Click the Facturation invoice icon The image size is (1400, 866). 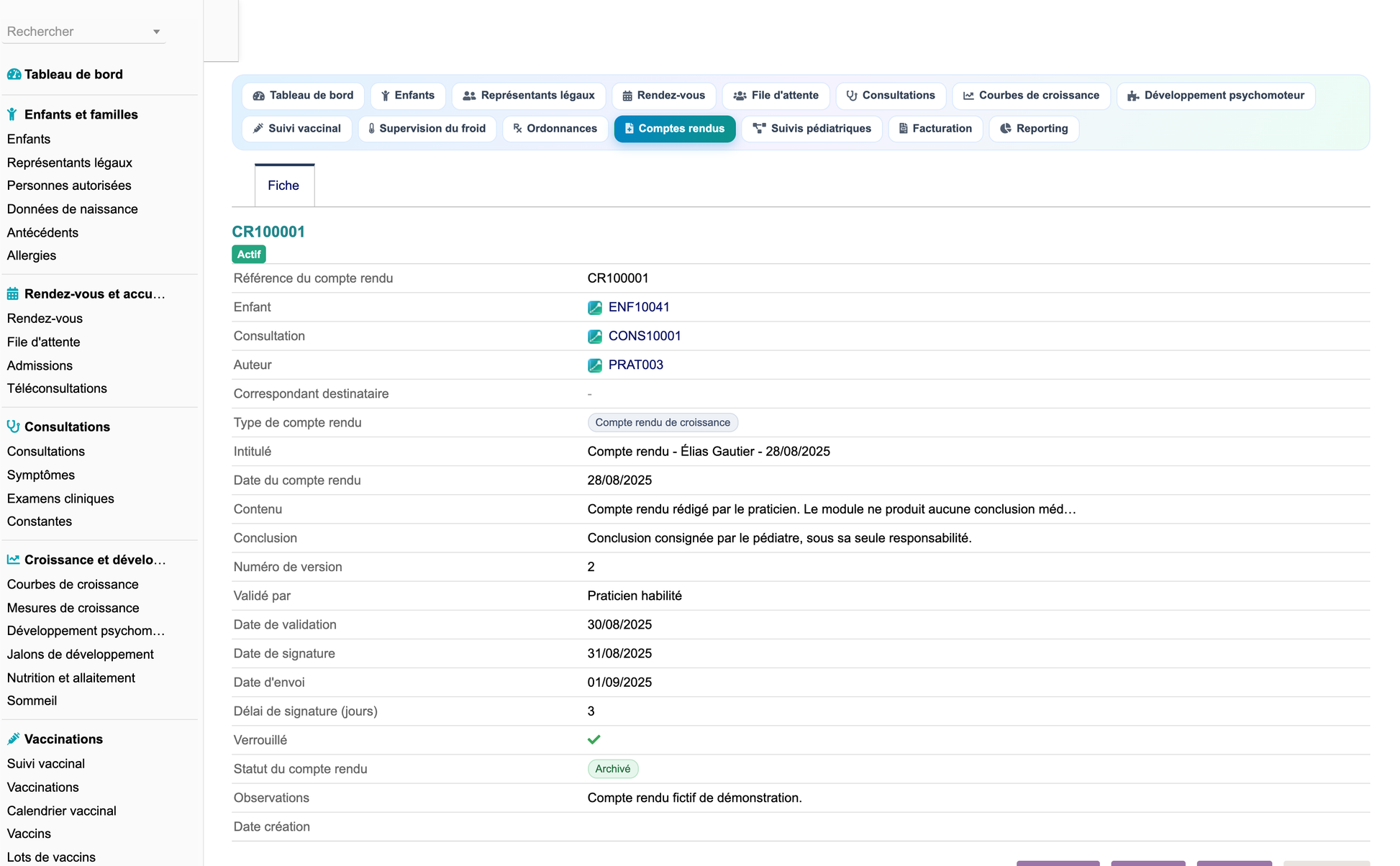[x=904, y=129]
